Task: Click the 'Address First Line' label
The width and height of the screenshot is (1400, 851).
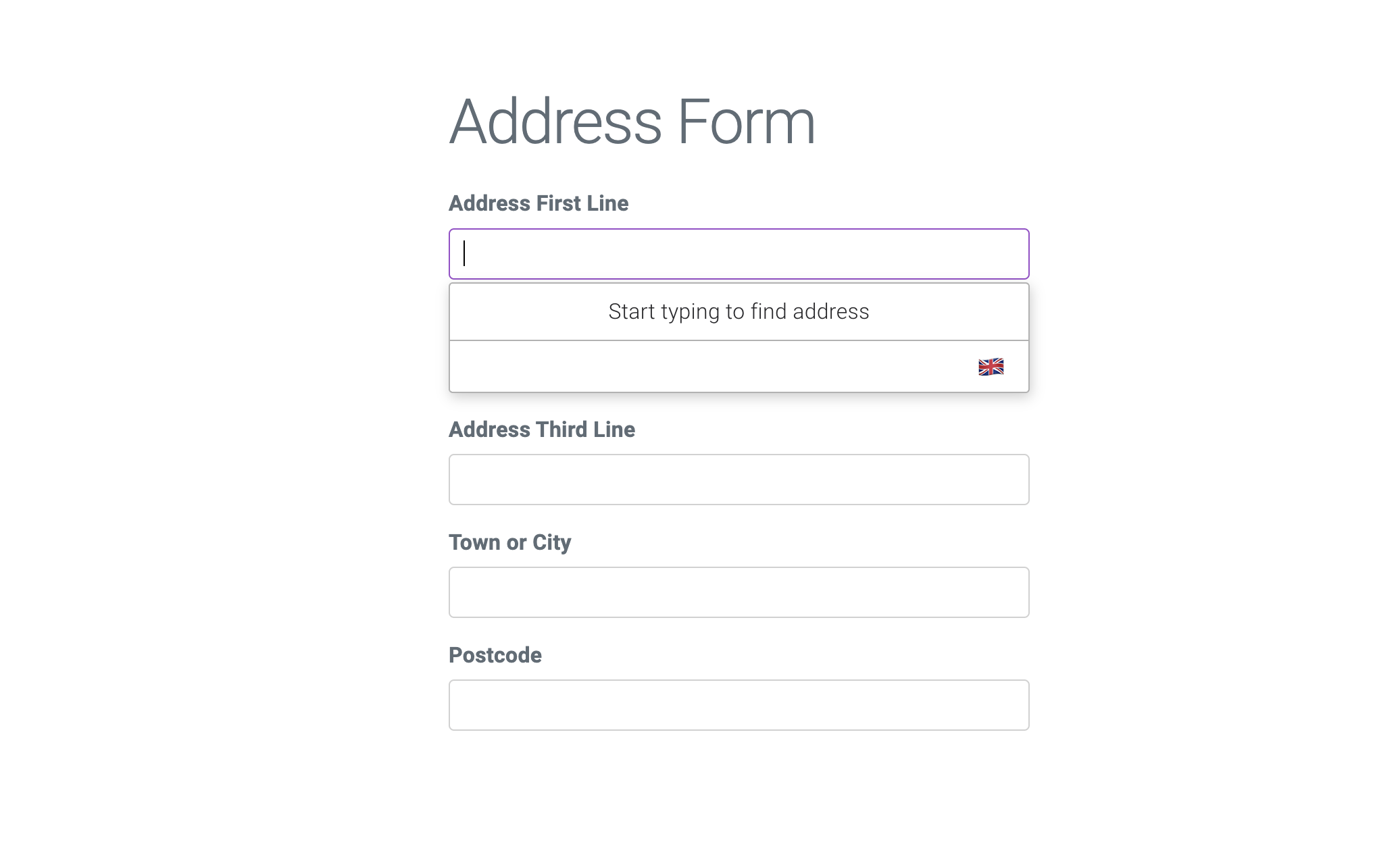Action: tap(539, 203)
